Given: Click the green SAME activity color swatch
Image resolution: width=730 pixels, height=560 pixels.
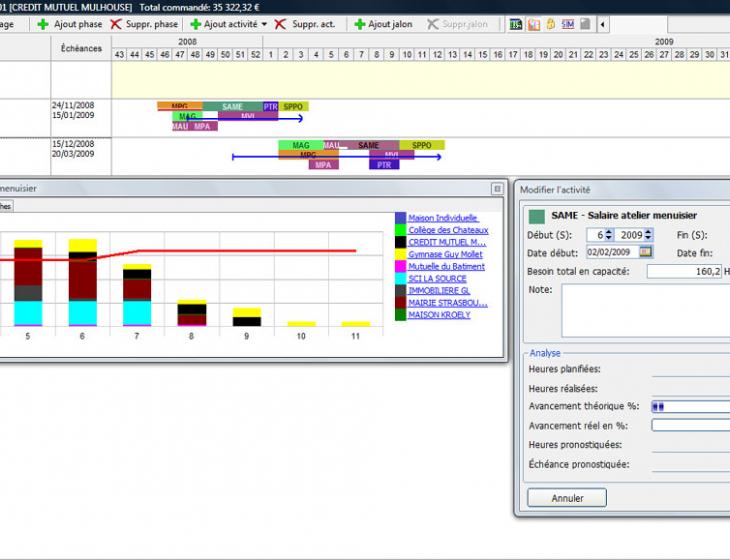Looking at the screenshot, I should tap(537, 216).
